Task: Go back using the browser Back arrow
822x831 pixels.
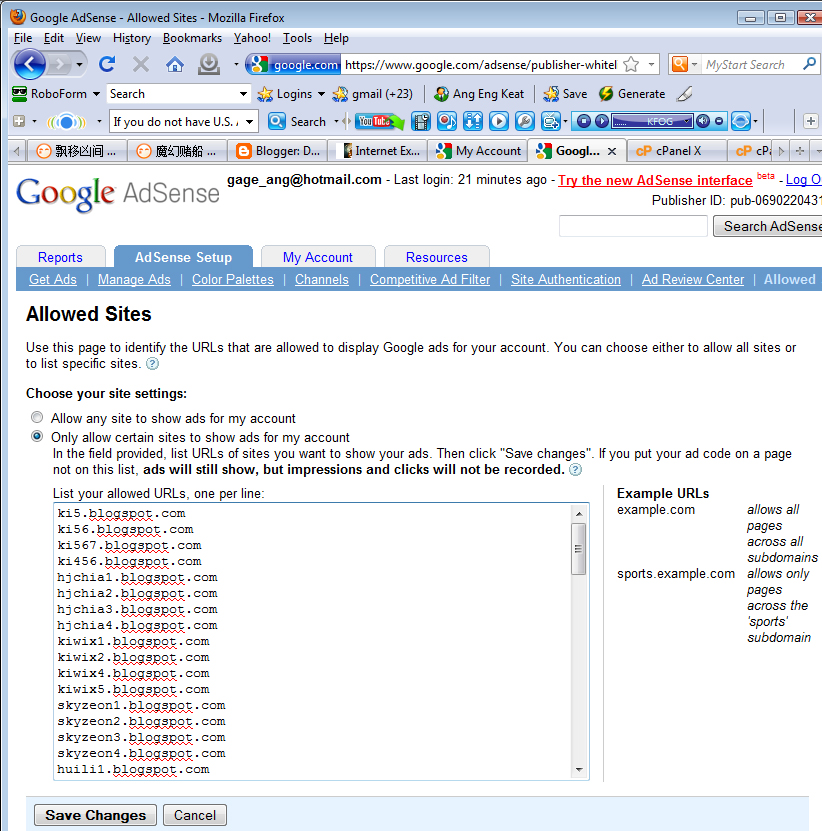Action: pos(30,64)
